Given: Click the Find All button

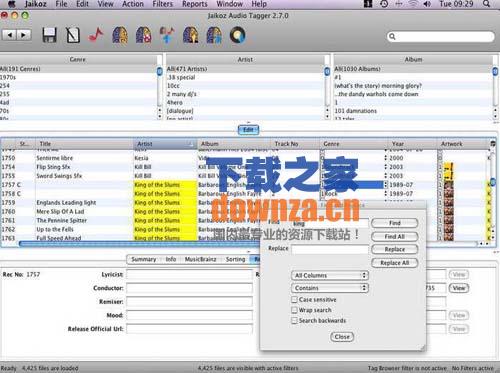Looking at the screenshot, I should pyautogui.click(x=395, y=236).
